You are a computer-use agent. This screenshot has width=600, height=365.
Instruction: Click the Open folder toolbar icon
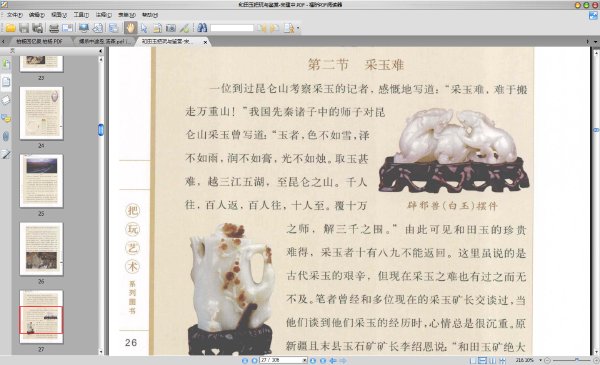pyautogui.click(x=11, y=28)
